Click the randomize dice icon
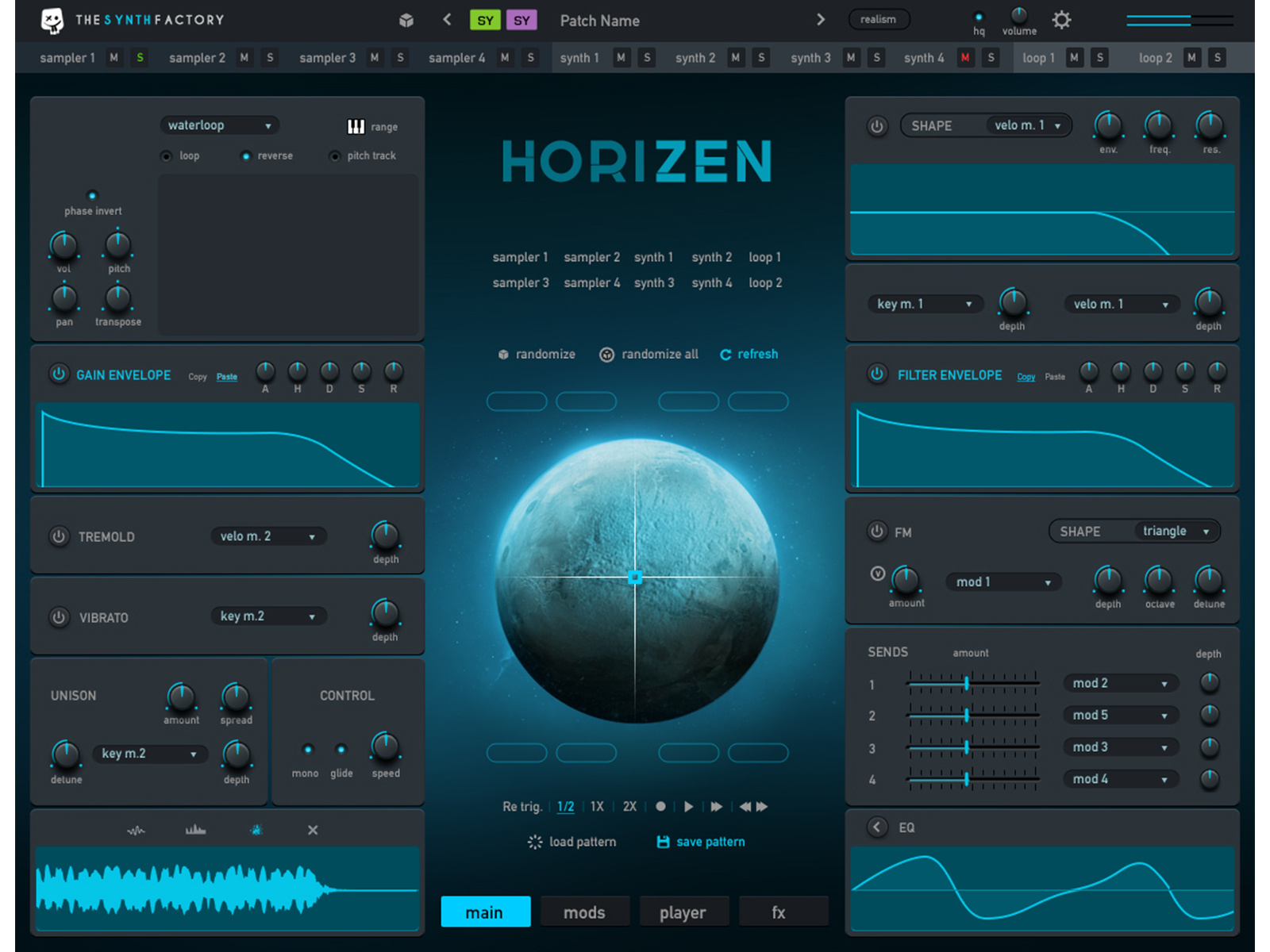 click(x=504, y=354)
